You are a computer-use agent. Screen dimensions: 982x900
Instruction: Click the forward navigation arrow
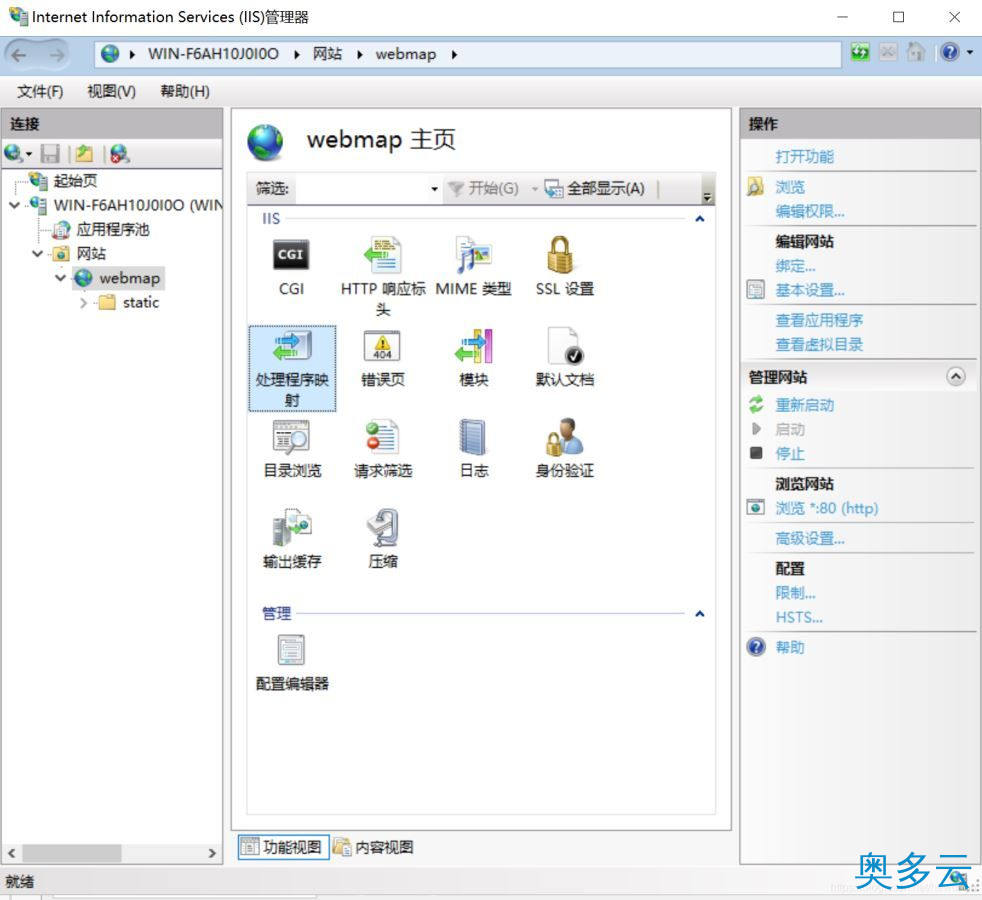[x=56, y=55]
